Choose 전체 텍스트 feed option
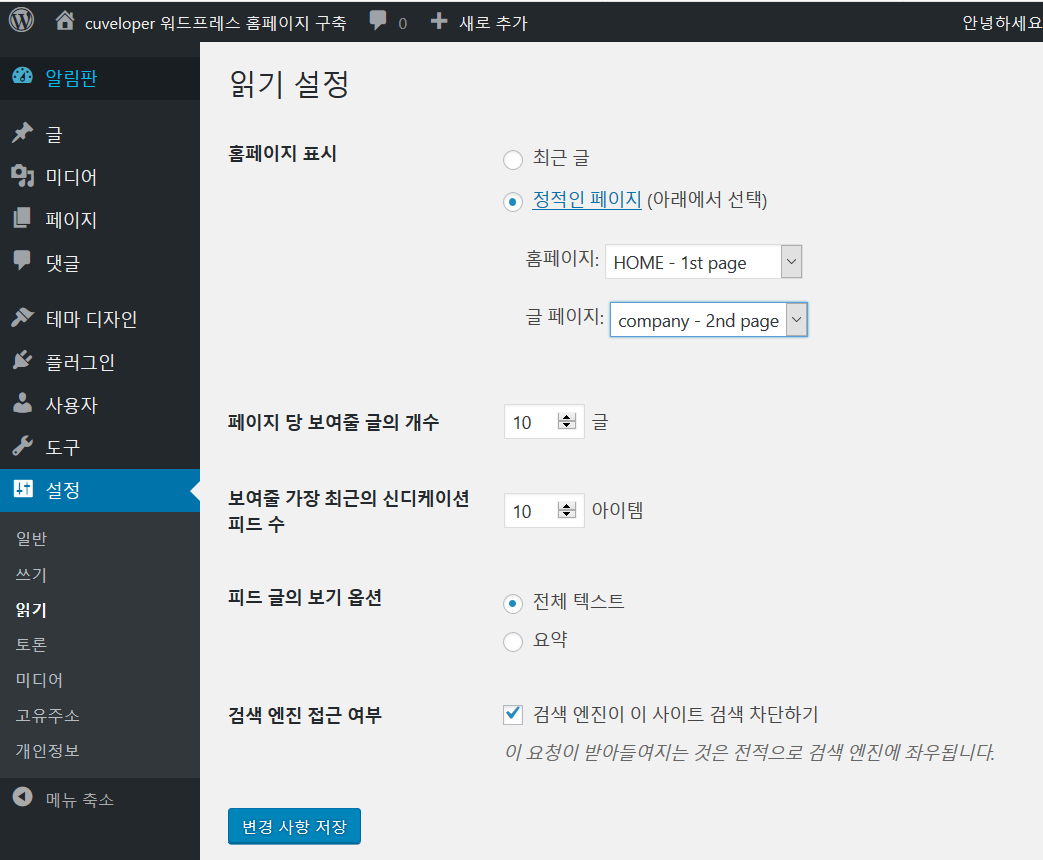The image size is (1043, 860). tap(513, 603)
